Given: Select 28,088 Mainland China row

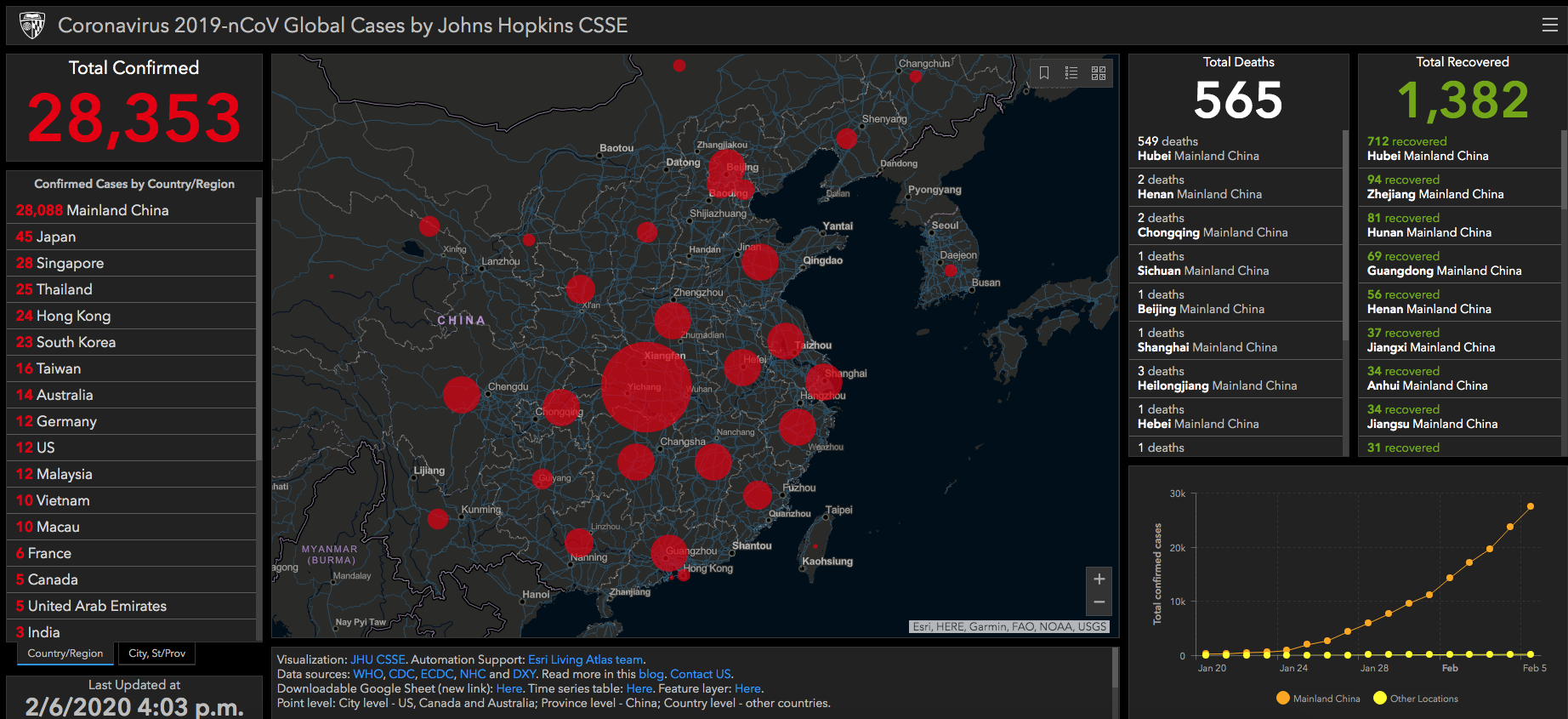Looking at the screenshot, I should pos(131,210).
